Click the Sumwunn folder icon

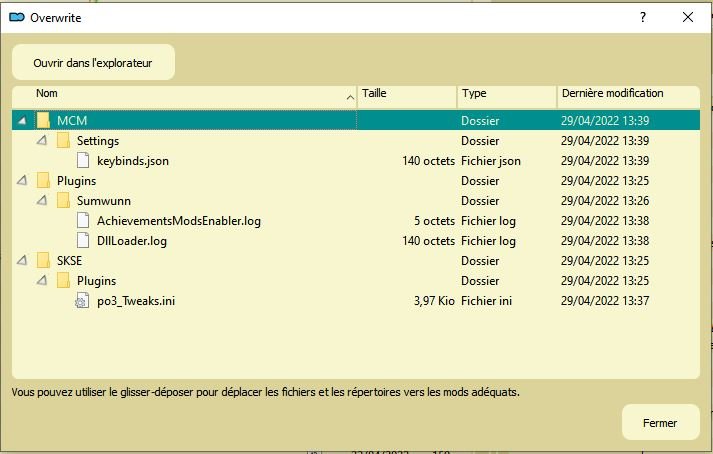tap(63, 201)
